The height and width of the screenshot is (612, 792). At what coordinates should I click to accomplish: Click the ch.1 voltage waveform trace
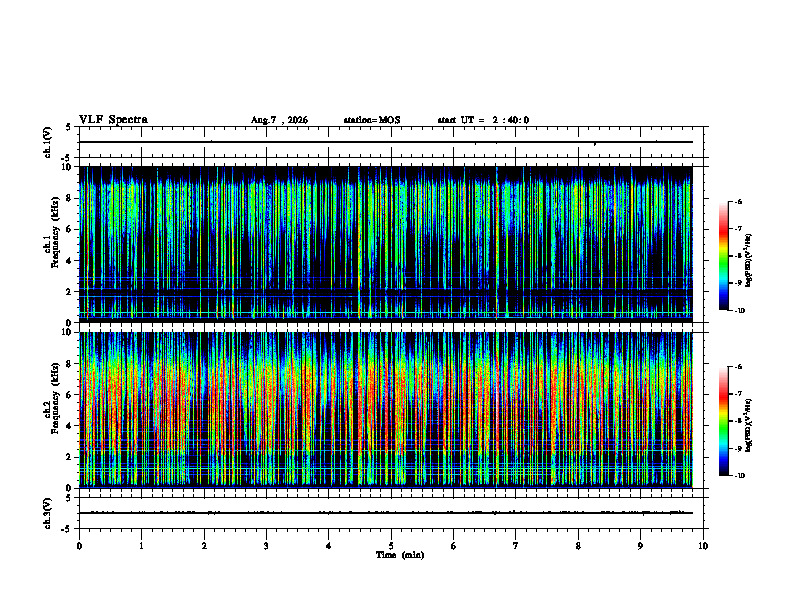(x=386, y=142)
